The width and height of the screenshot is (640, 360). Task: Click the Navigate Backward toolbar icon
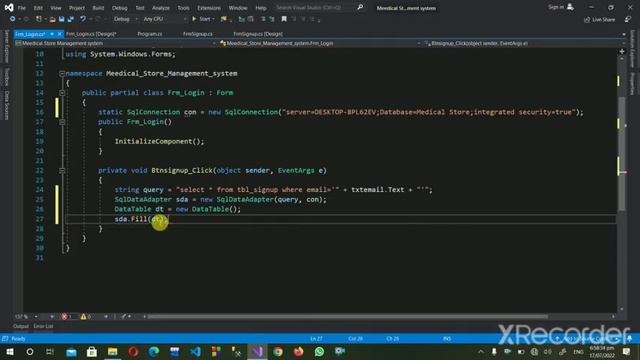13,19
